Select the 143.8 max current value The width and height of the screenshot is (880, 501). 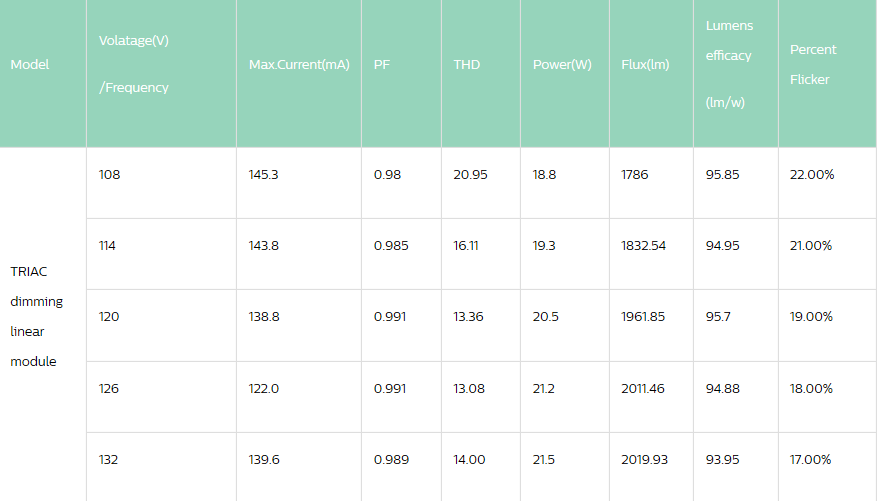[x=264, y=246]
